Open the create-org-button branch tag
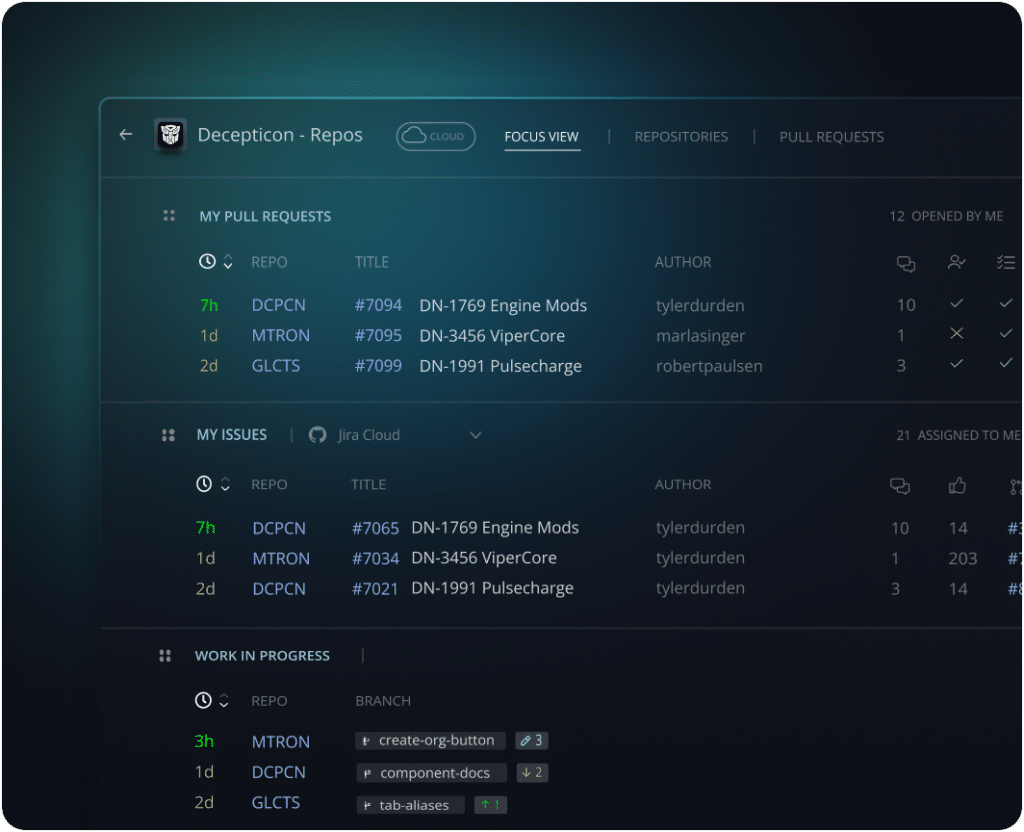1024x832 pixels. point(430,741)
